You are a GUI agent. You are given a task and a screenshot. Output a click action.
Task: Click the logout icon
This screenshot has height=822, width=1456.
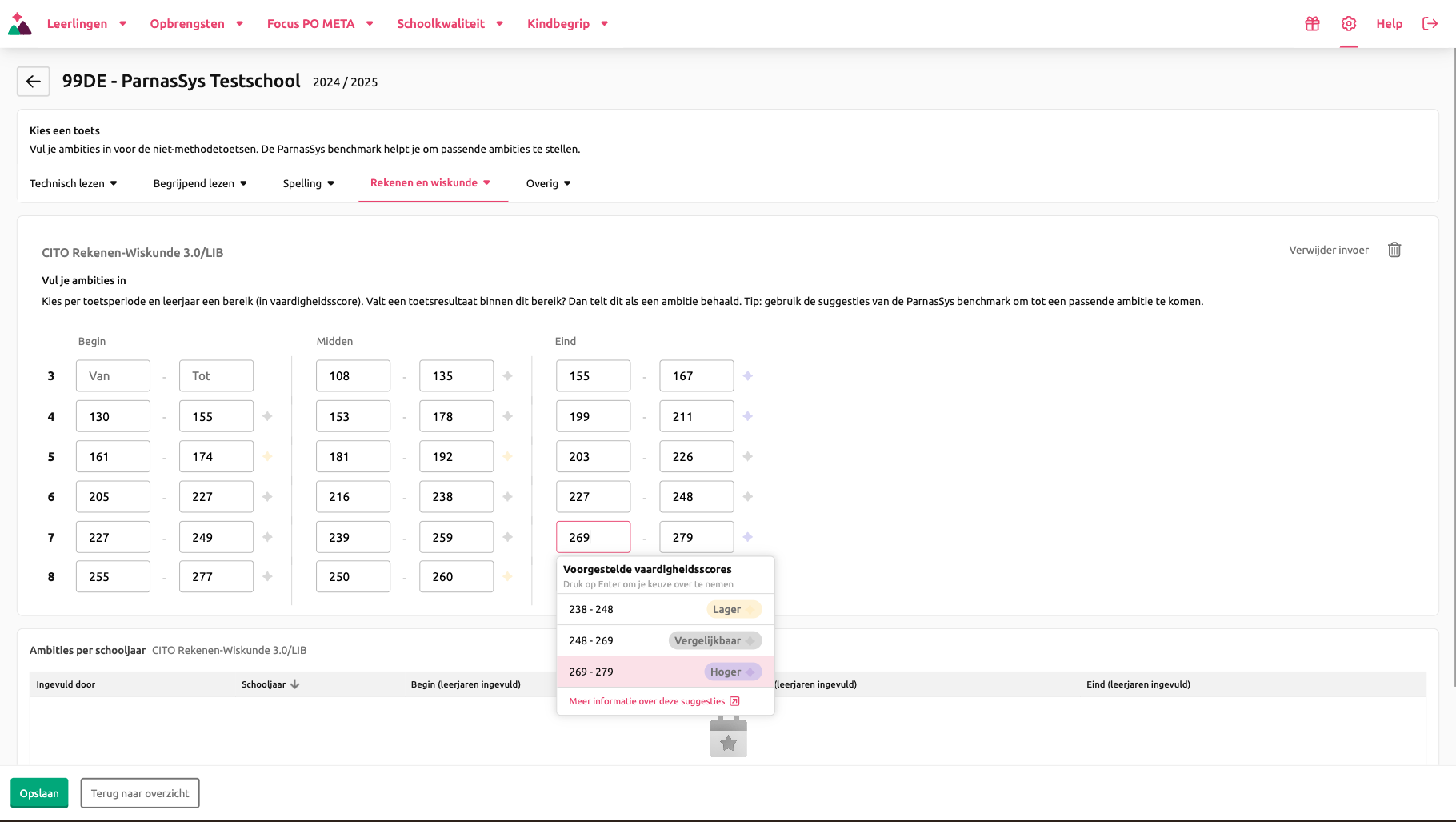tap(1430, 24)
